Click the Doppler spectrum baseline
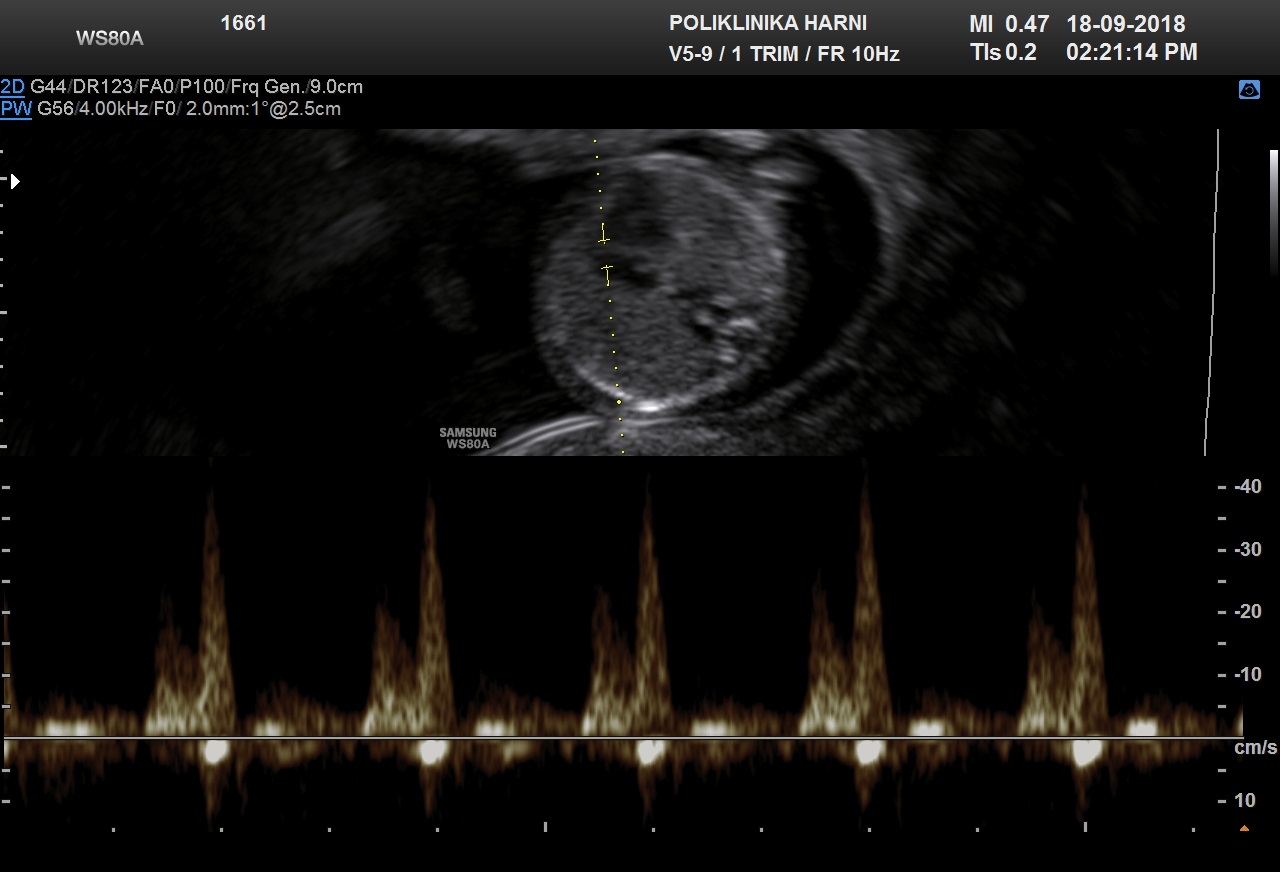The image size is (1280, 872). click(620, 738)
